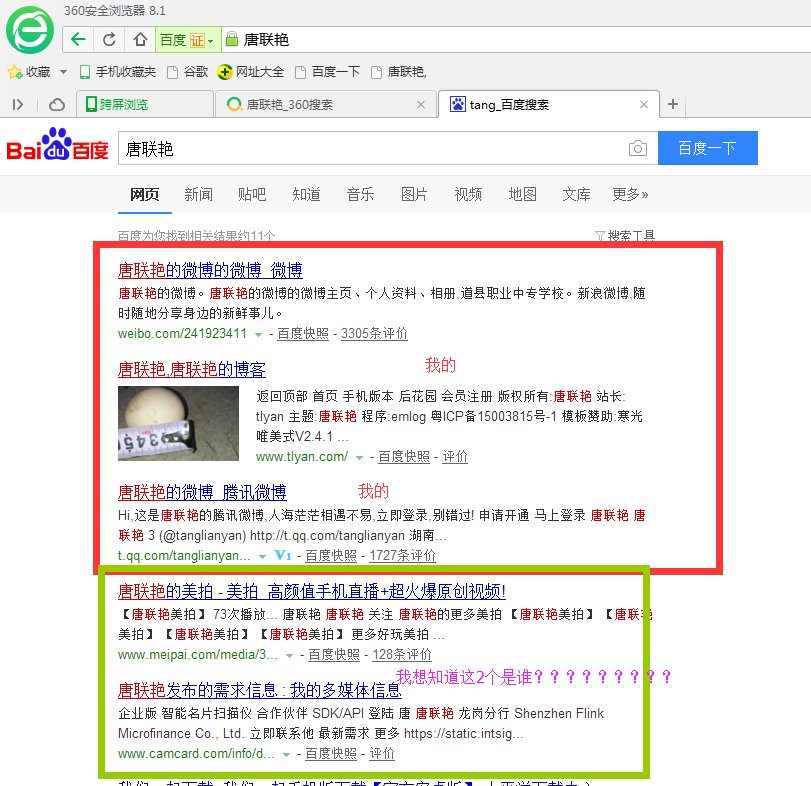Open the 手机收藏夹 bookmark
This screenshot has height=786, width=811.
(118, 72)
